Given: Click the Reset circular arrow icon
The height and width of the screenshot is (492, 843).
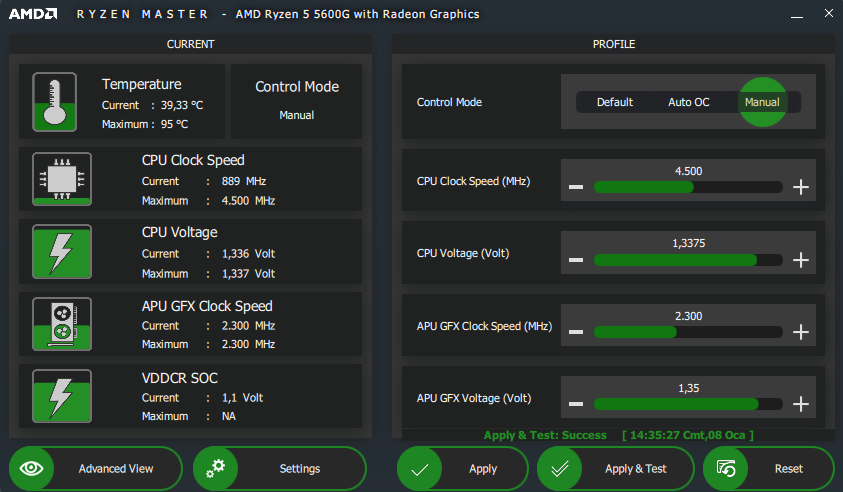Looking at the screenshot, I should [x=727, y=469].
